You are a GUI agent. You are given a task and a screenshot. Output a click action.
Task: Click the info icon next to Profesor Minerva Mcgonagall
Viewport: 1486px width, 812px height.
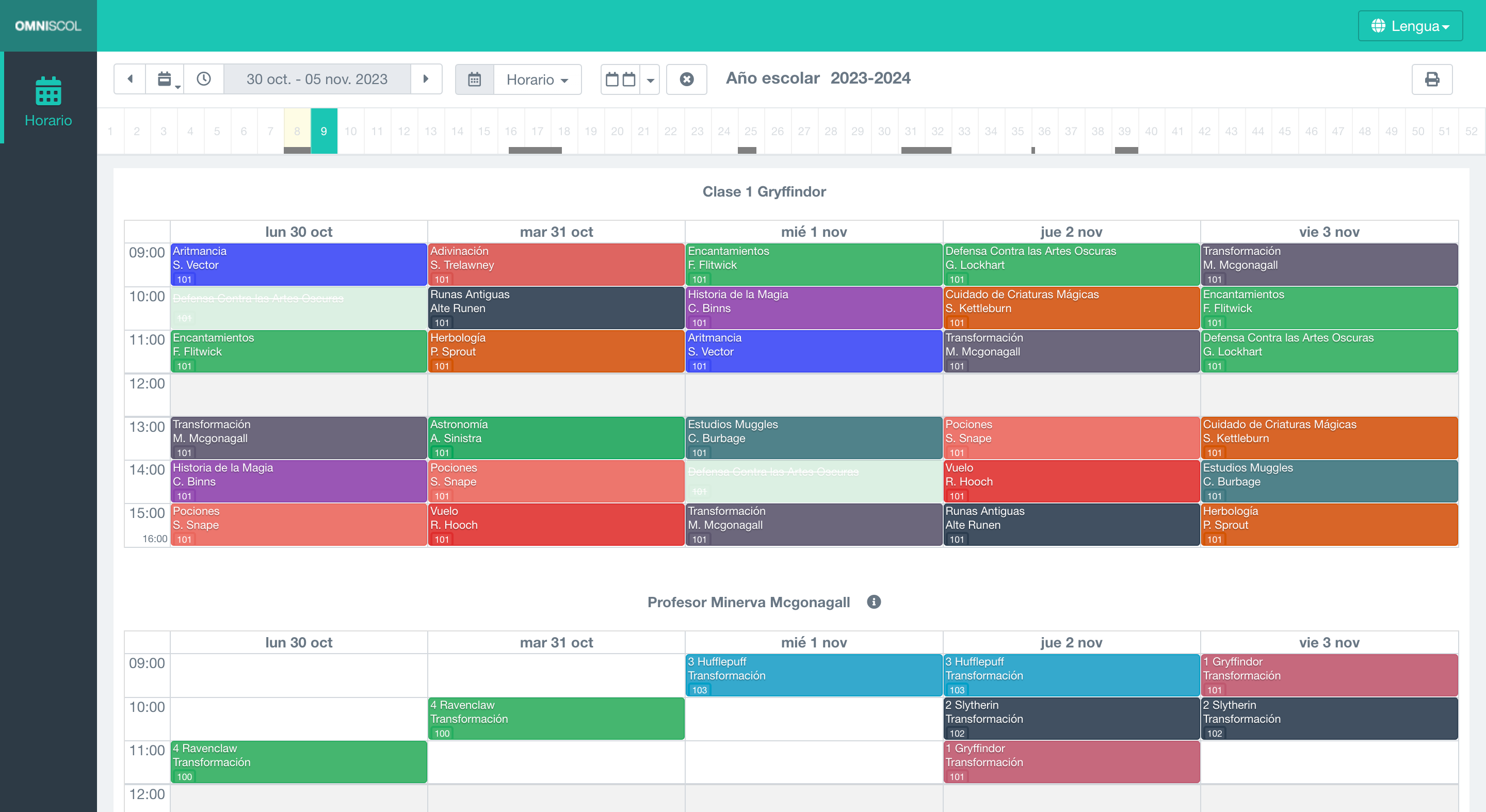click(x=874, y=602)
